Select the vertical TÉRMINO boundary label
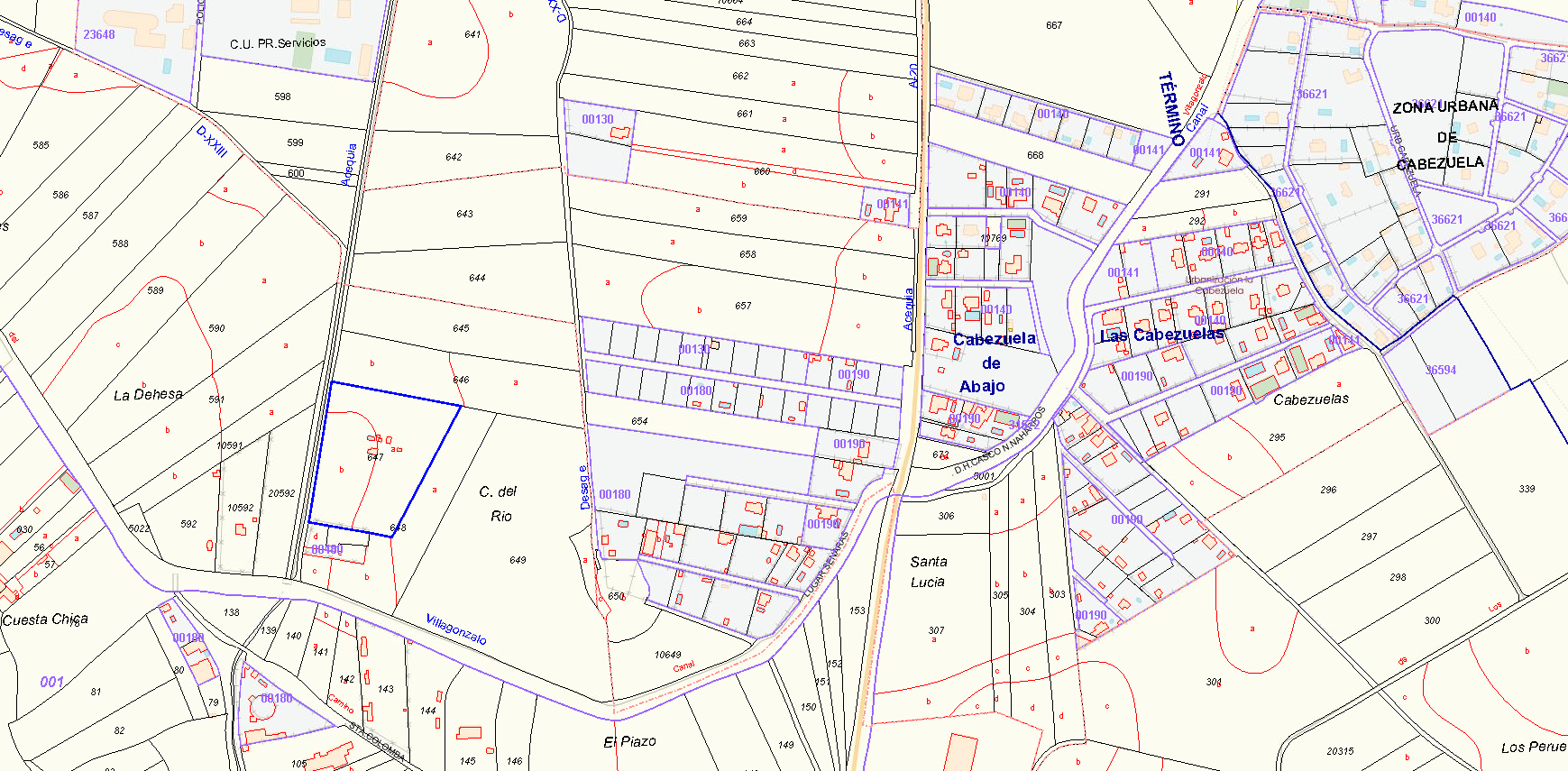 pos(1171,109)
